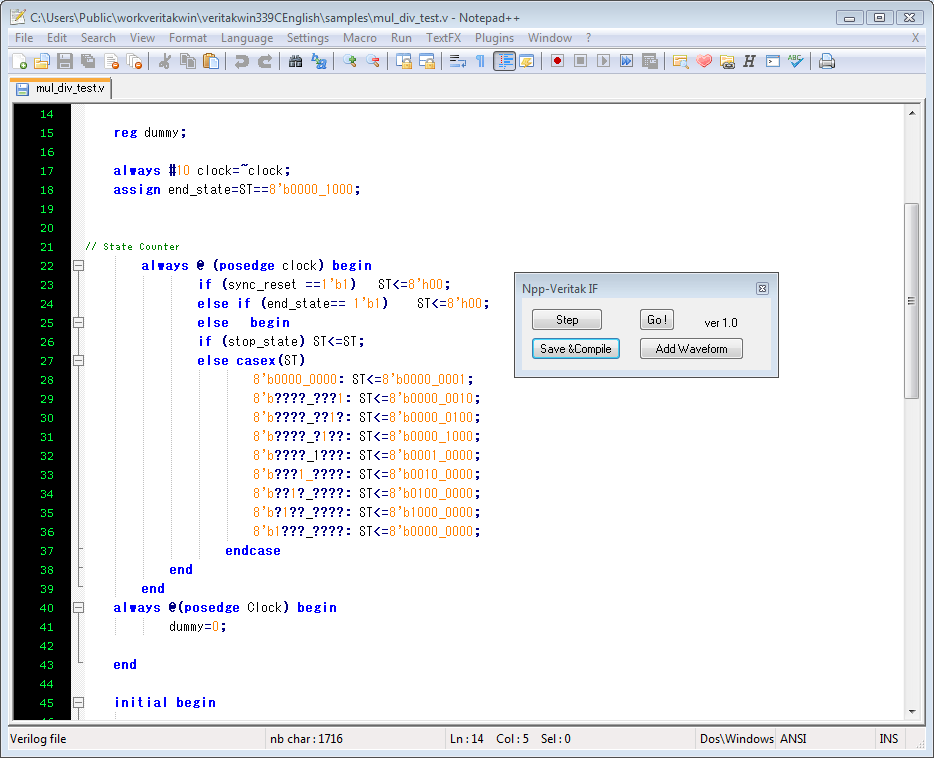Click the Save All icon
Viewport: 934px width, 758px height.
pyautogui.click(x=88, y=61)
